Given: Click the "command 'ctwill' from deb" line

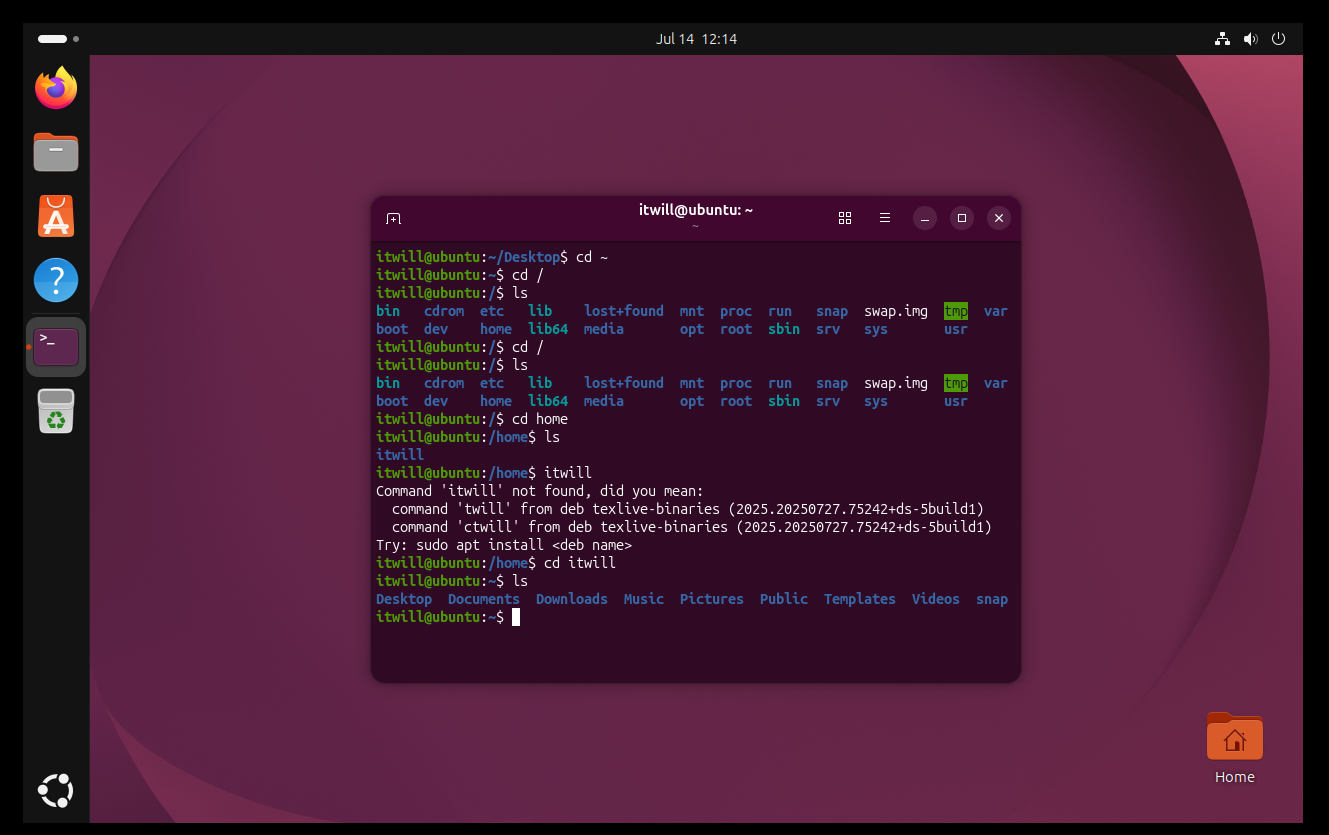Looking at the screenshot, I should (x=692, y=527).
